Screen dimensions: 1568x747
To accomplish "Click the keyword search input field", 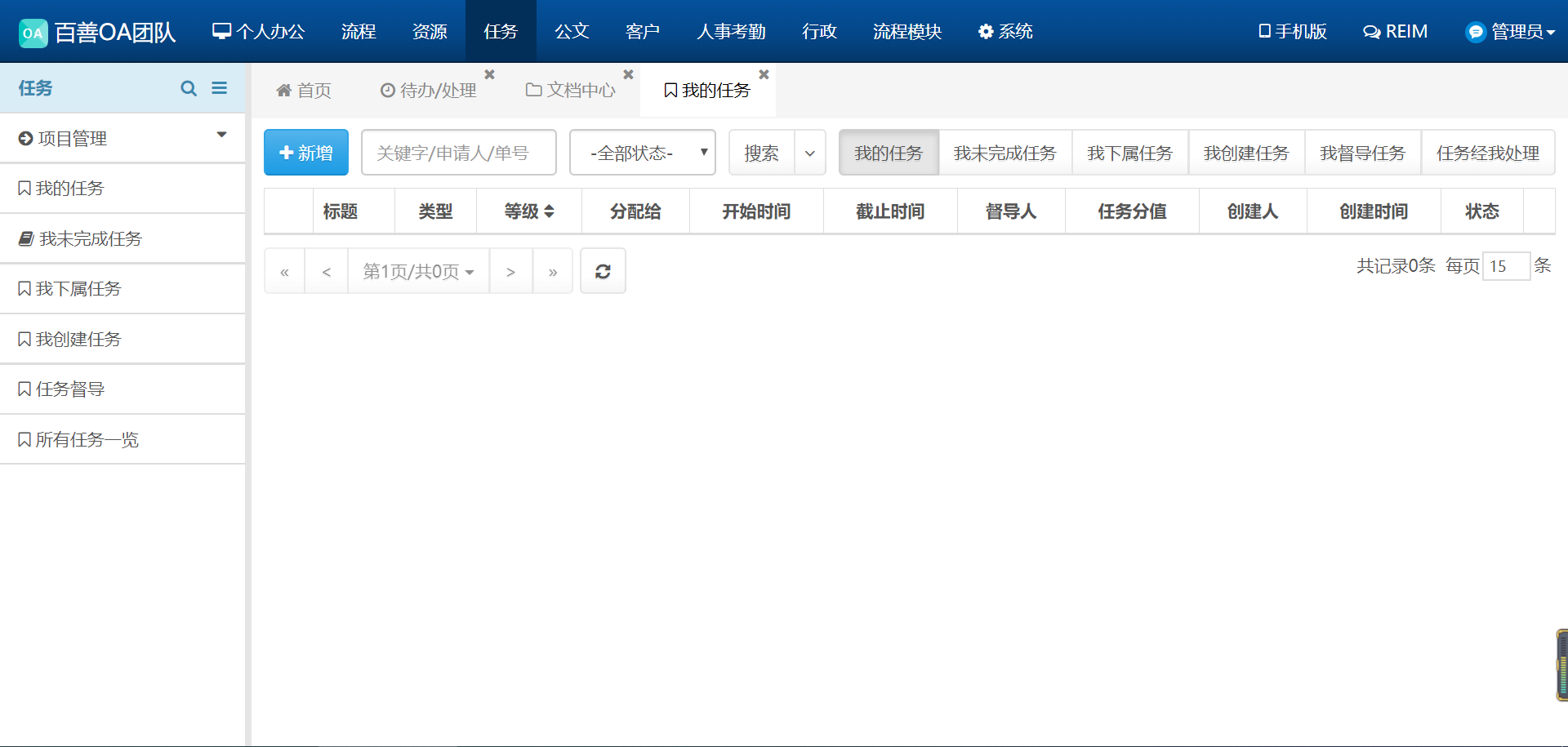I will [x=458, y=153].
